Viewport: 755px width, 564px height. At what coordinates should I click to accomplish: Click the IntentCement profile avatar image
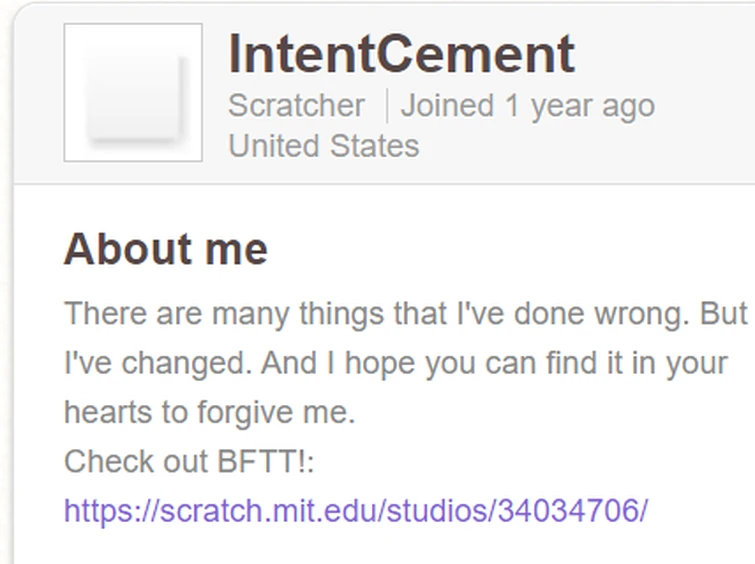pos(133,92)
